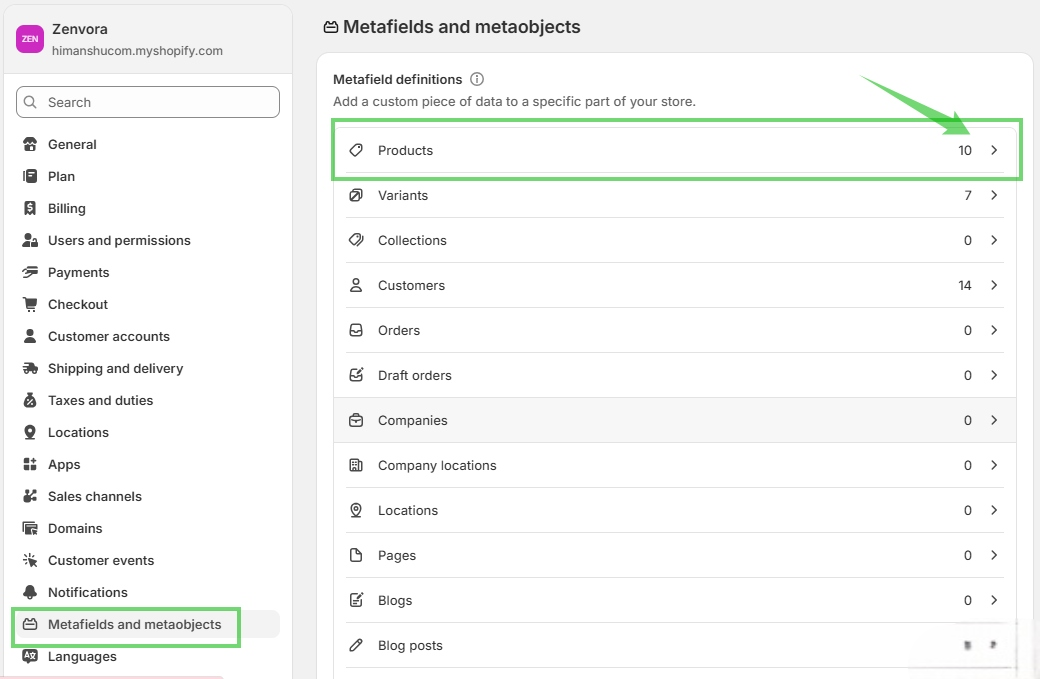
Task: Click inside the Search field
Action: tap(147, 102)
